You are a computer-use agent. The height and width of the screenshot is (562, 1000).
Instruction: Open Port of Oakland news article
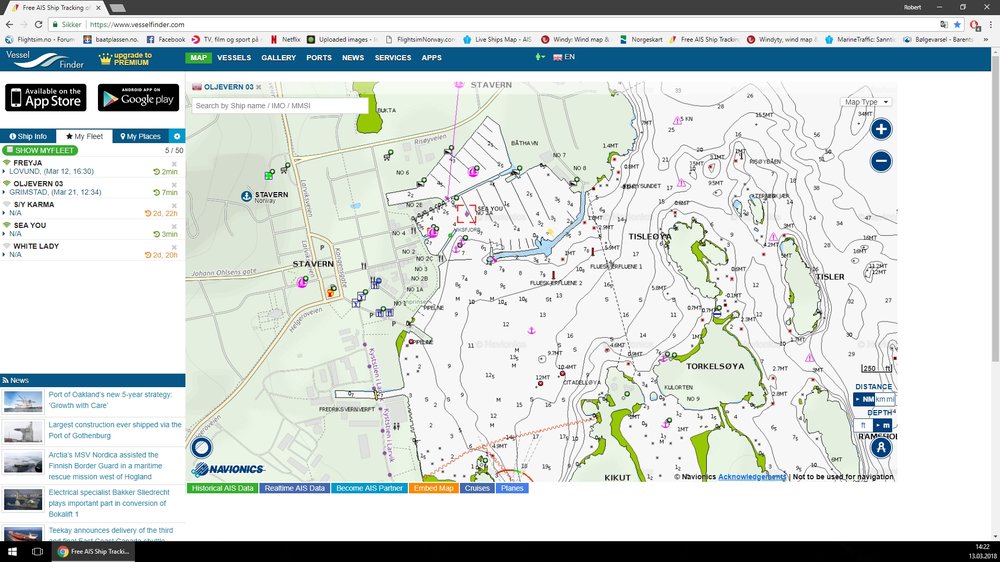(x=110, y=400)
